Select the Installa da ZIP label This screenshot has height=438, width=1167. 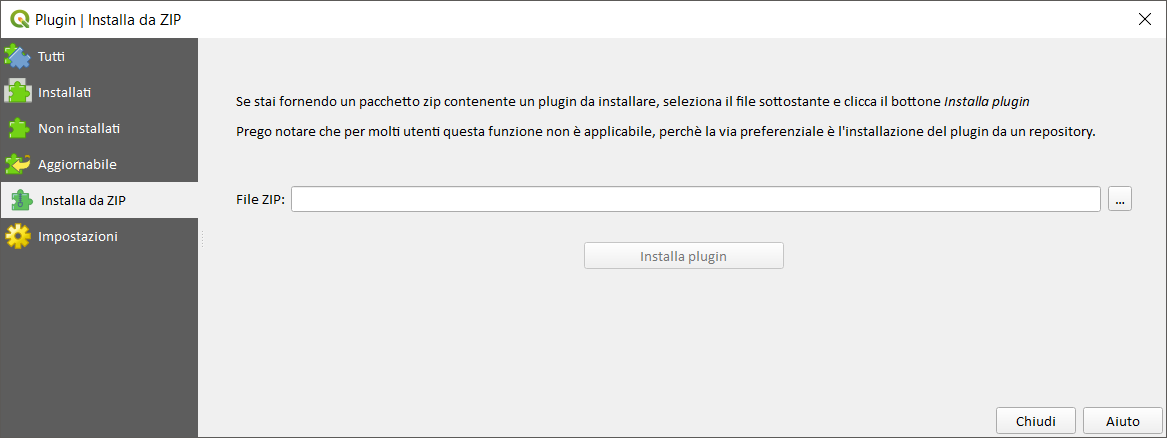(83, 200)
